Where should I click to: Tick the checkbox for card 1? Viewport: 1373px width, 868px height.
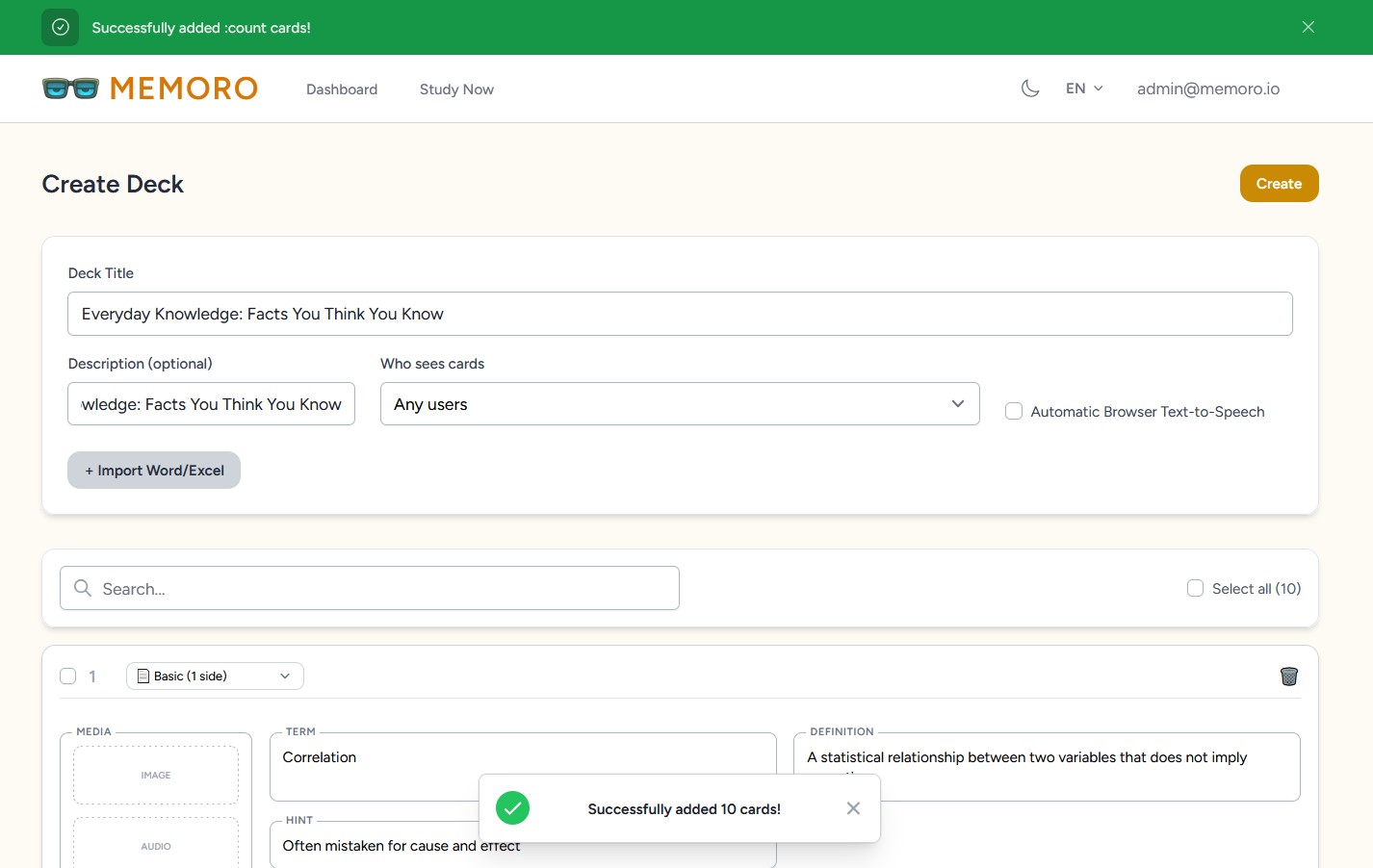pos(68,677)
